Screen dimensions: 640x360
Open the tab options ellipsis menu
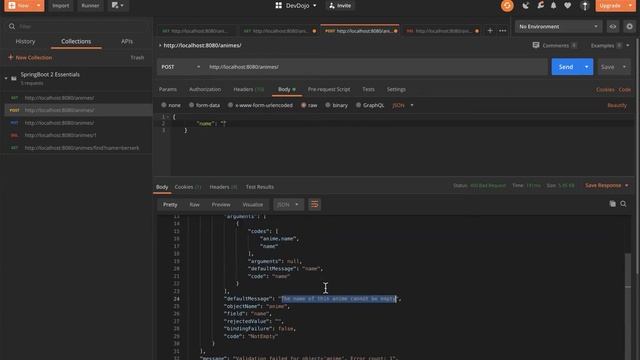[x=502, y=31]
